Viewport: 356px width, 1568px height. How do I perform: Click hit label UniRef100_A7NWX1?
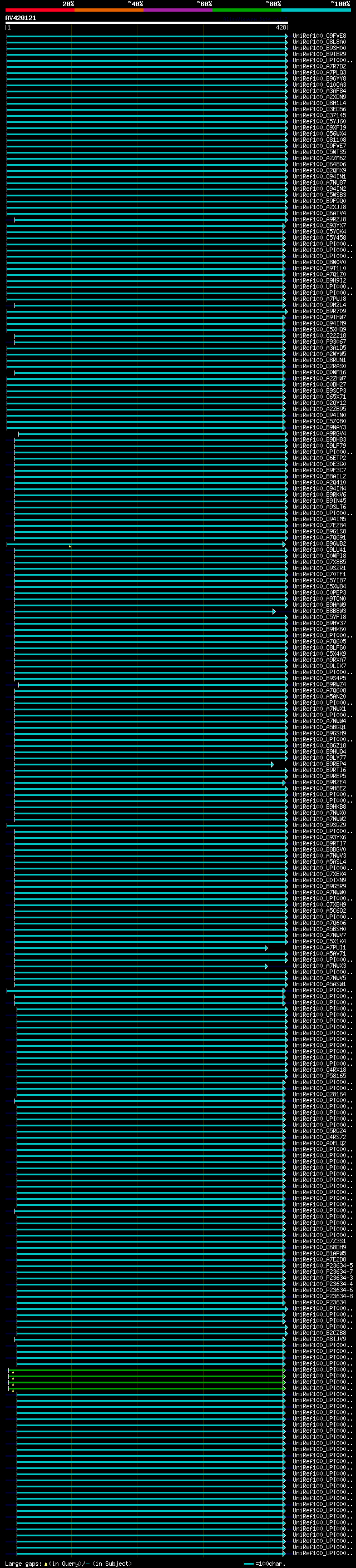tap(319, 709)
